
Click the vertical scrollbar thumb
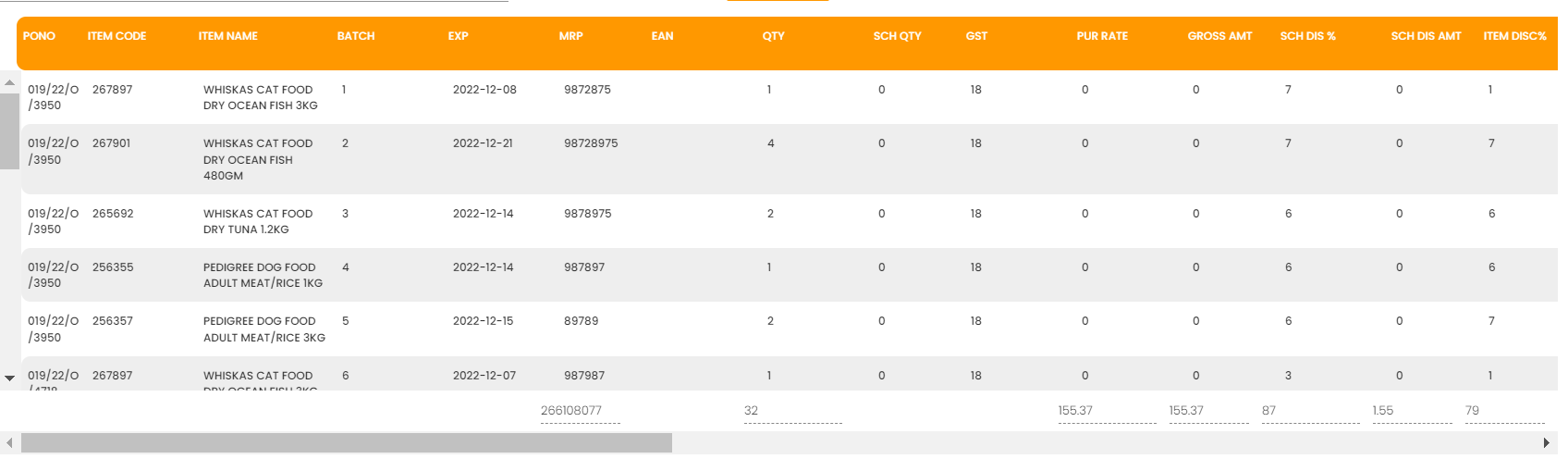9,130
